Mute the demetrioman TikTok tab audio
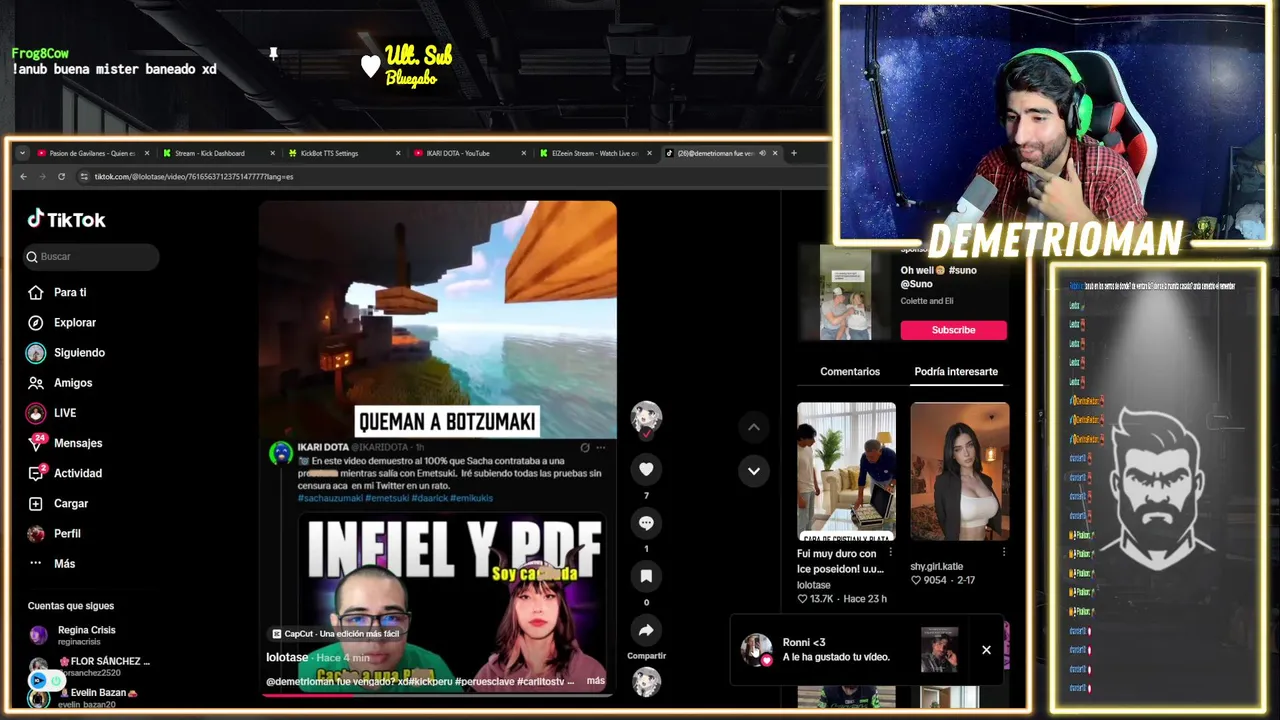The width and height of the screenshot is (1280, 720). pyautogui.click(x=762, y=154)
